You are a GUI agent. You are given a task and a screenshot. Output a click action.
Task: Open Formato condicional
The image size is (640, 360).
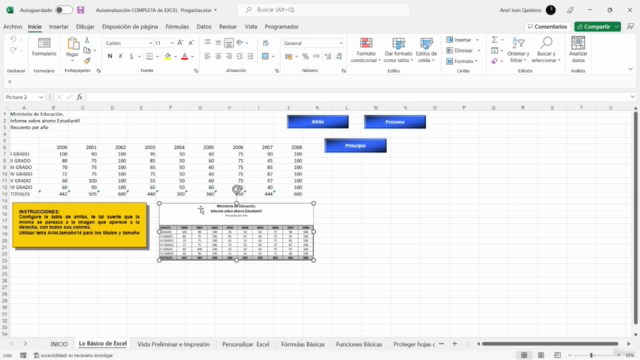click(366, 50)
